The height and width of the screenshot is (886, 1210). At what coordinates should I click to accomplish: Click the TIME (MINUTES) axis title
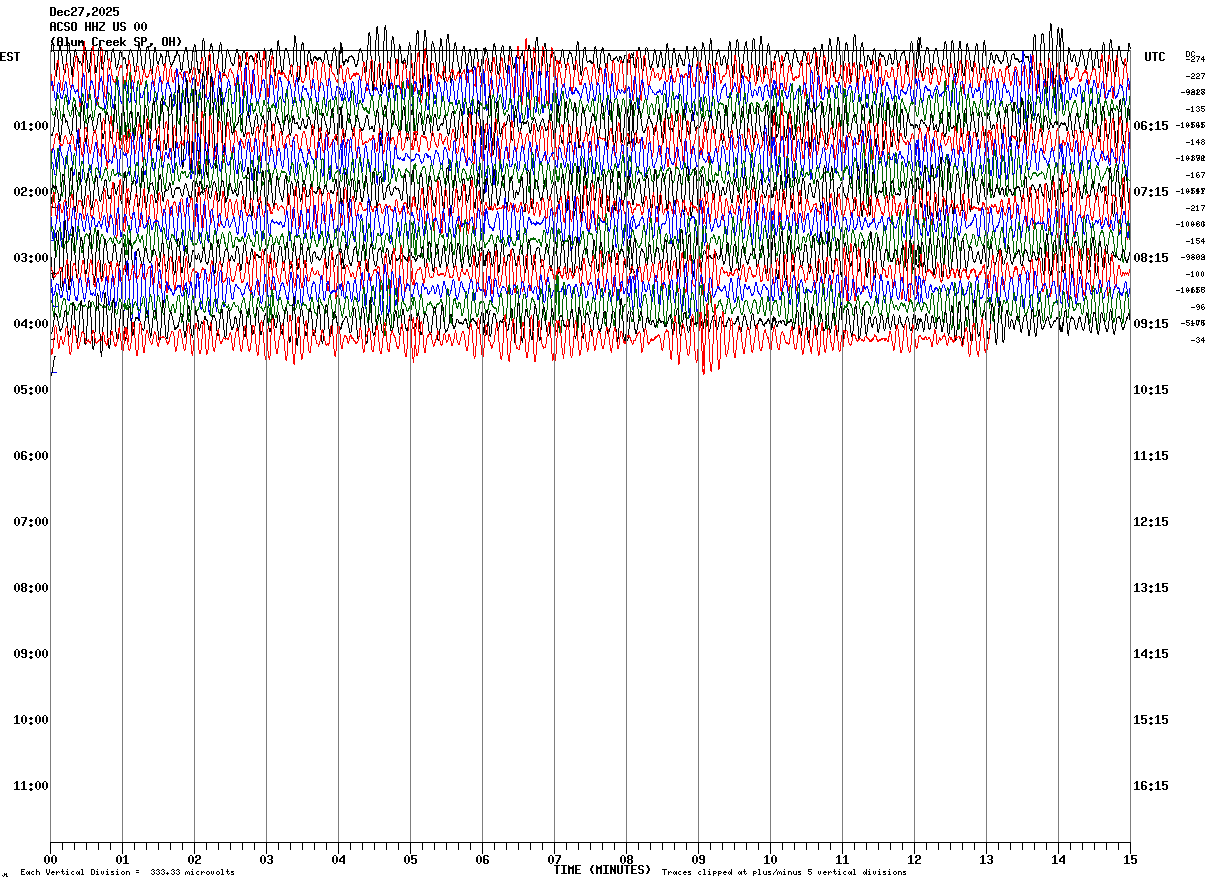603,870
